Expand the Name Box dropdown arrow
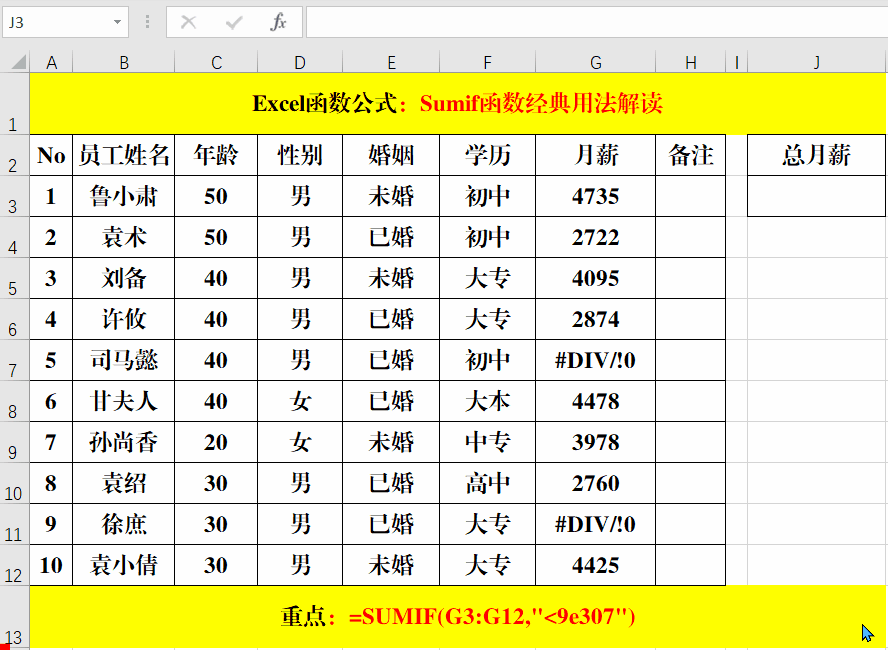888x650 pixels. pyautogui.click(x=117, y=22)
